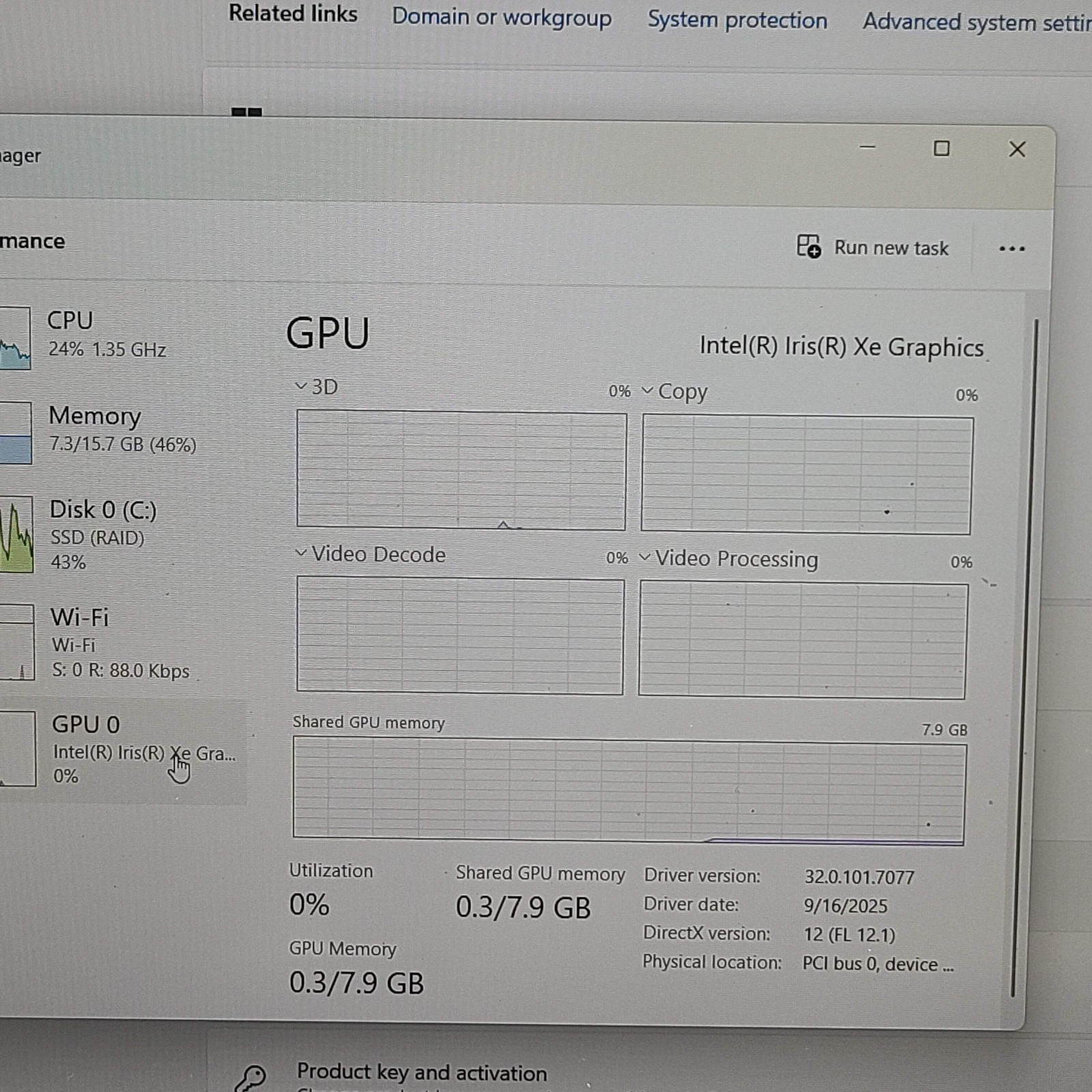This screenshot has height=1092, width=1092.
Task: Open the three-dots more options menu
Action: 1011,249
